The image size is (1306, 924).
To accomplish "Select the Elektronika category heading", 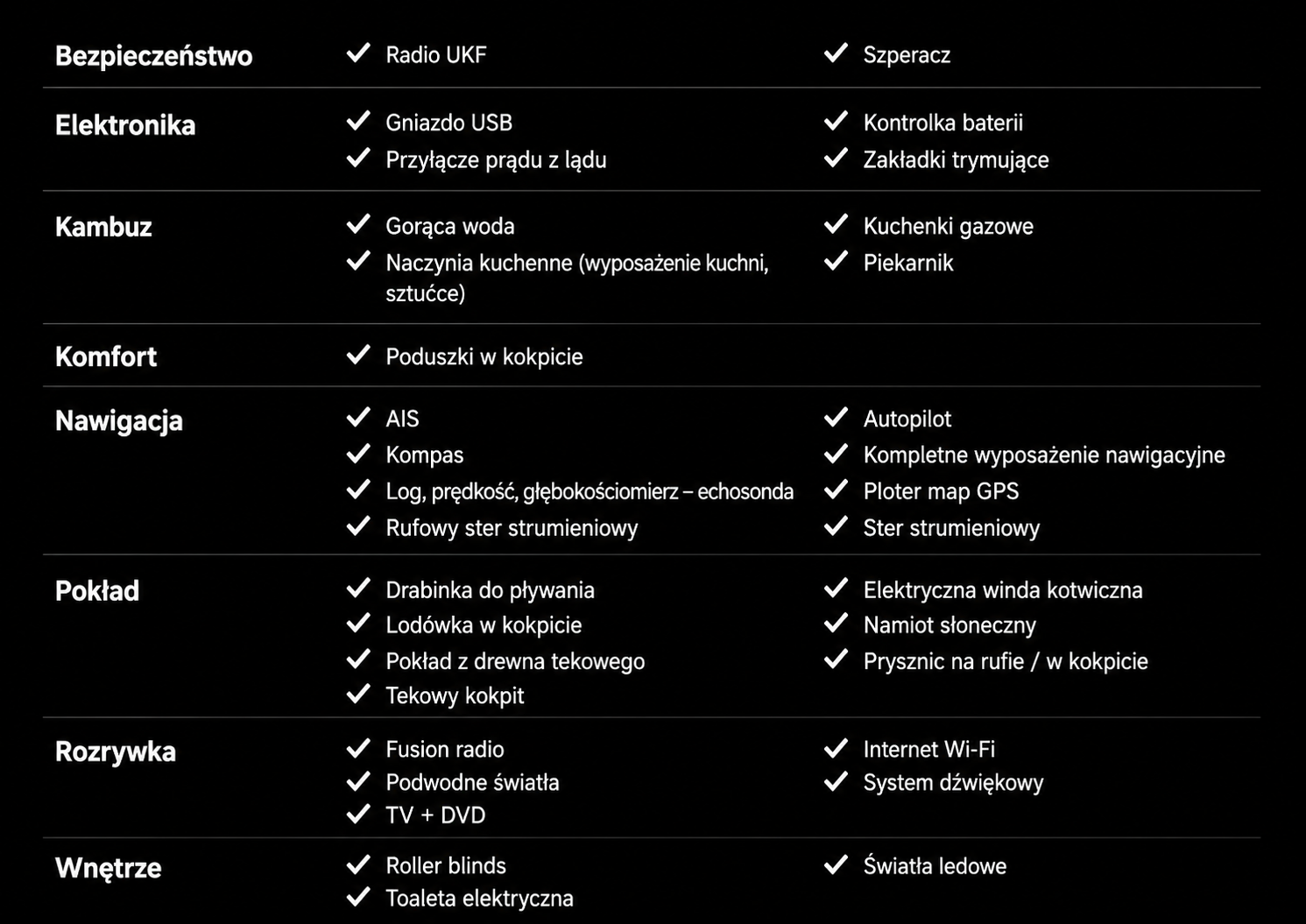I will click(125, 125).
